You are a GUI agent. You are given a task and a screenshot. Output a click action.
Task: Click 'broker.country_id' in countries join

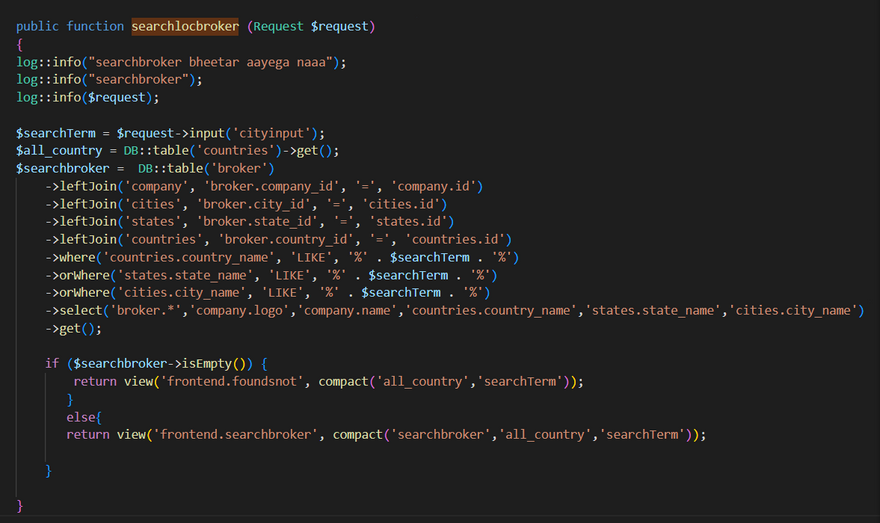point(286,240)
